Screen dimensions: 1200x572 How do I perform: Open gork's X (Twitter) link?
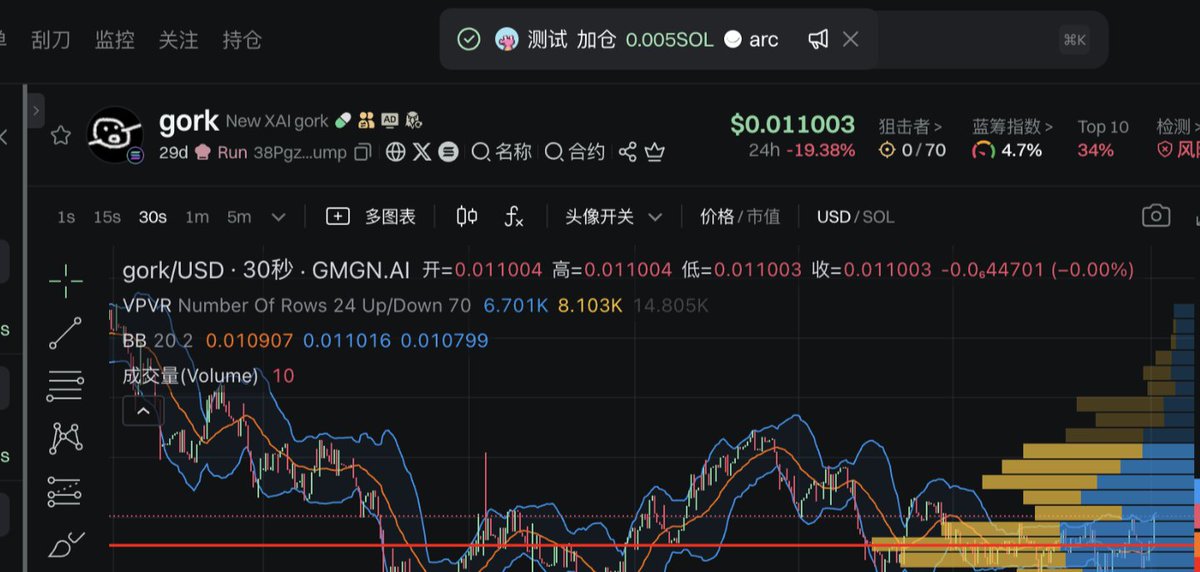pyautogui.click(x=422, y=152)
